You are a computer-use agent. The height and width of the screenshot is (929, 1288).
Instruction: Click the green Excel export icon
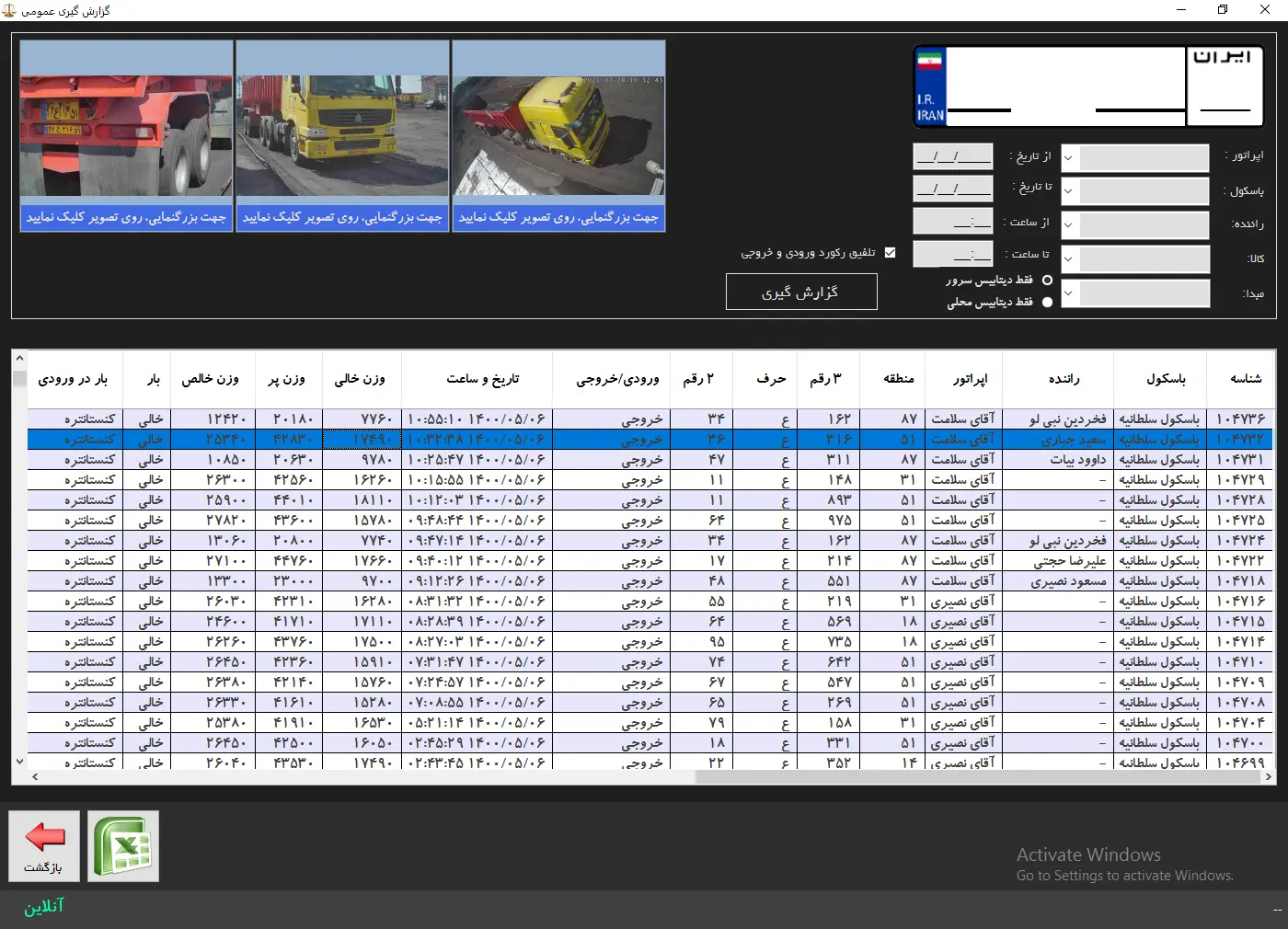point(123,846)
